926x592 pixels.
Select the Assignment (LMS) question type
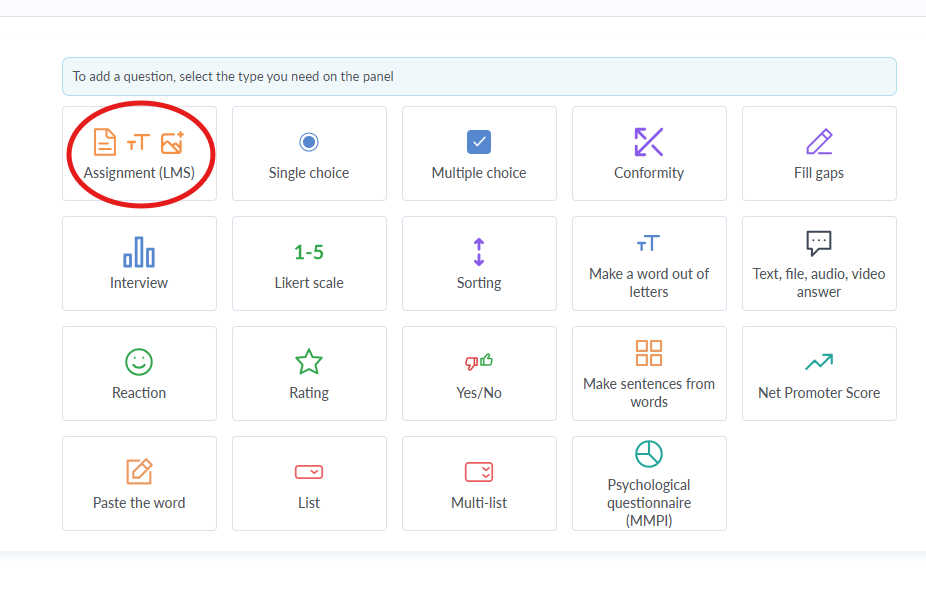click(139, 154)
